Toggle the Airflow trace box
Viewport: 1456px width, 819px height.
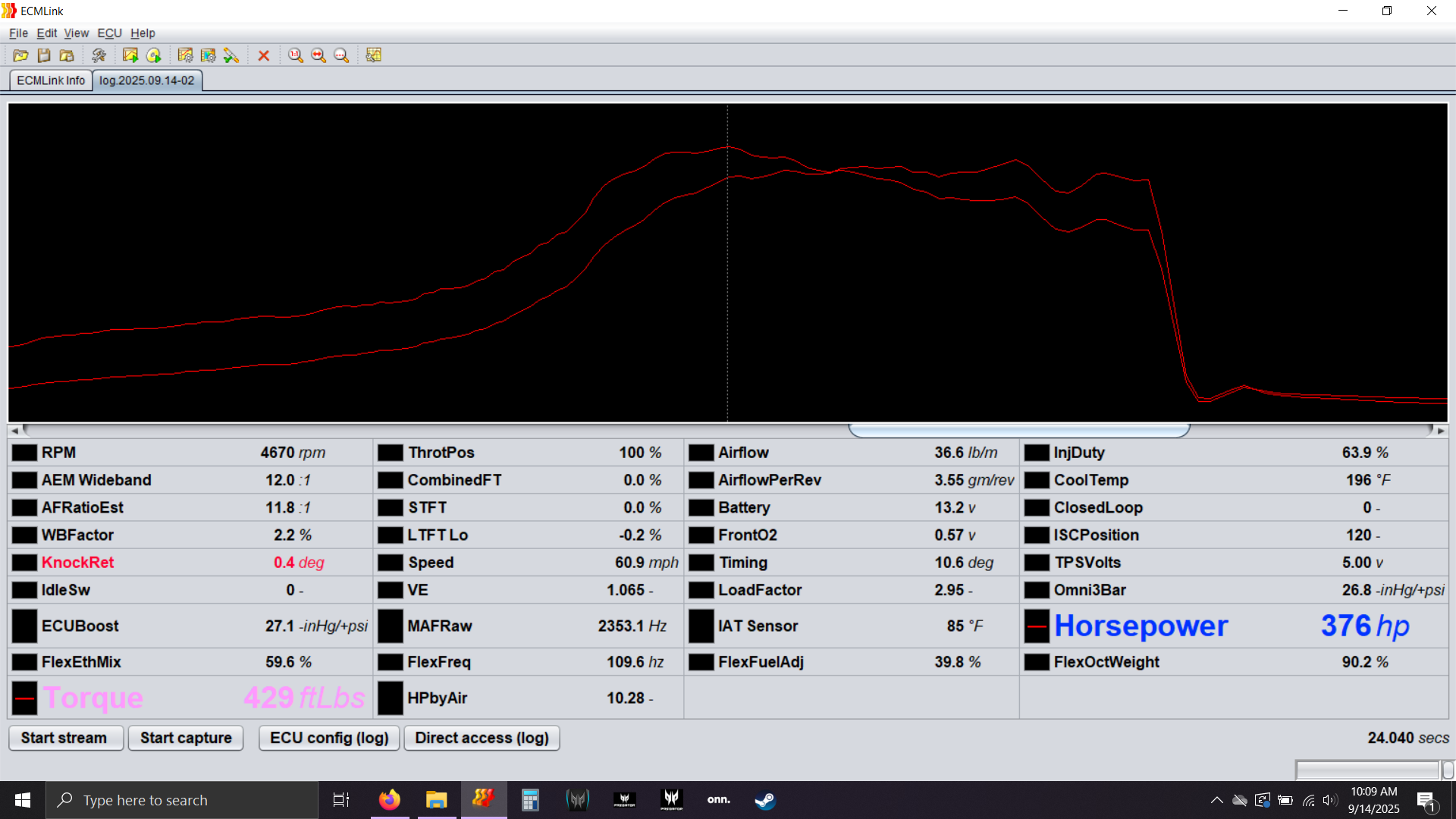coord(701,453)
